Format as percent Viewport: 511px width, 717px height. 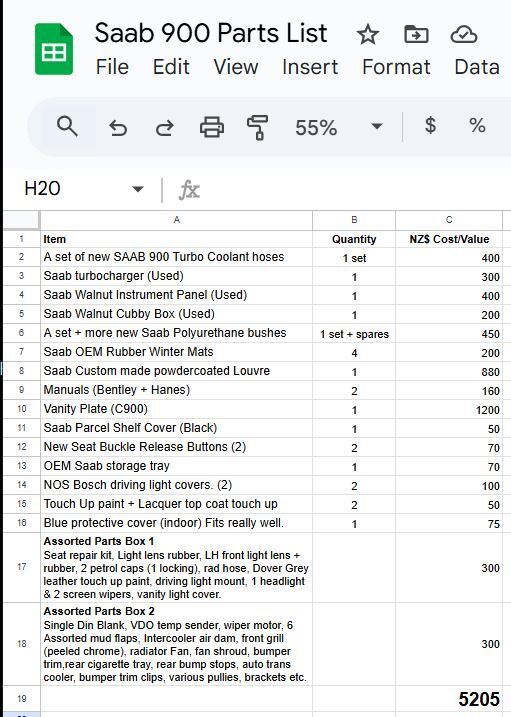click(x=477, y=125)
